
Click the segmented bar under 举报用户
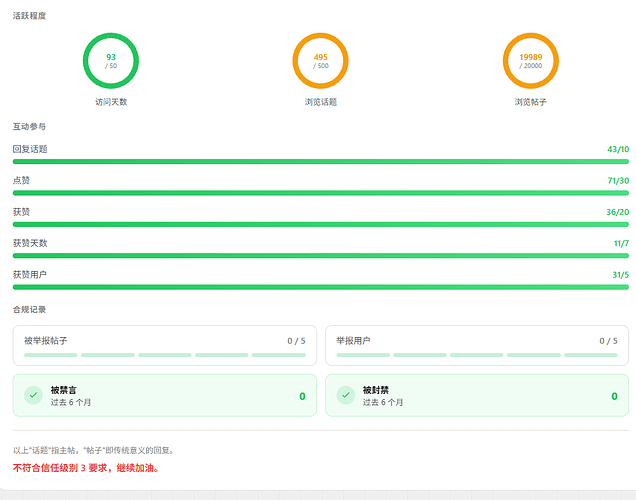coord(477,355)
